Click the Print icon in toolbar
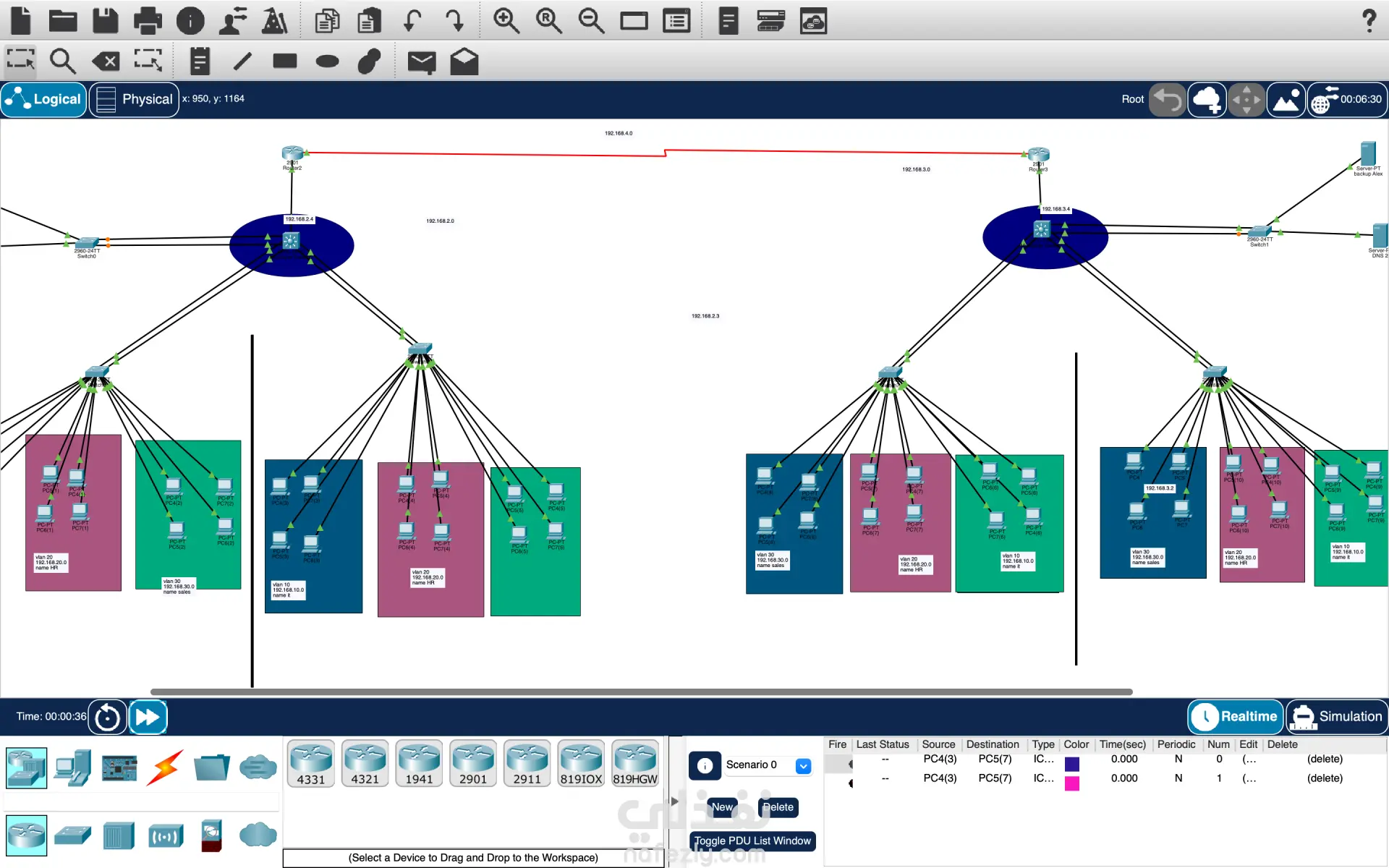Image resolution: width=1389 pixels, height=868 pixels. tap(148, 20)
